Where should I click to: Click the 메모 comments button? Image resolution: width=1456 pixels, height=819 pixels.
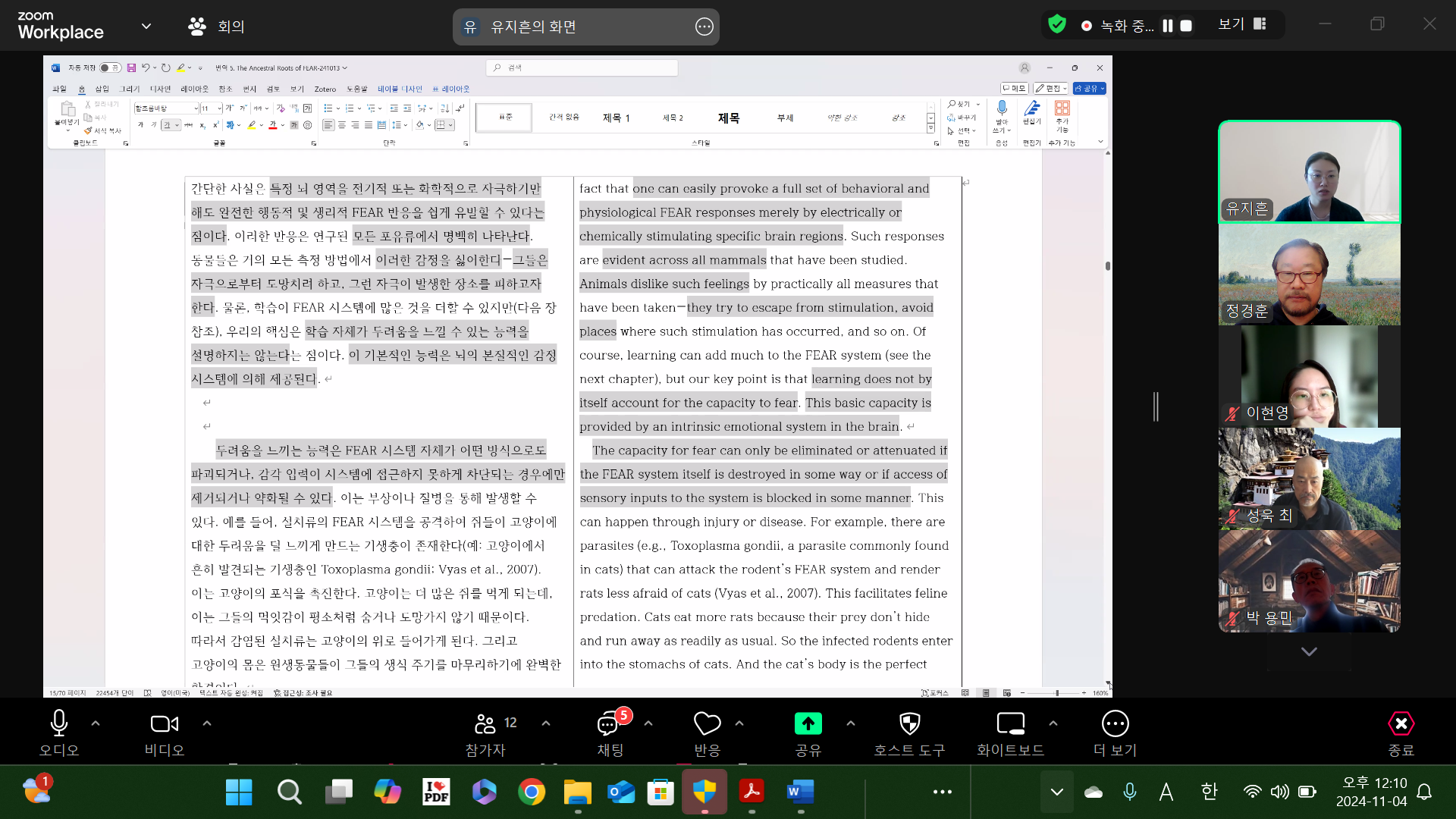[1015, 89]
